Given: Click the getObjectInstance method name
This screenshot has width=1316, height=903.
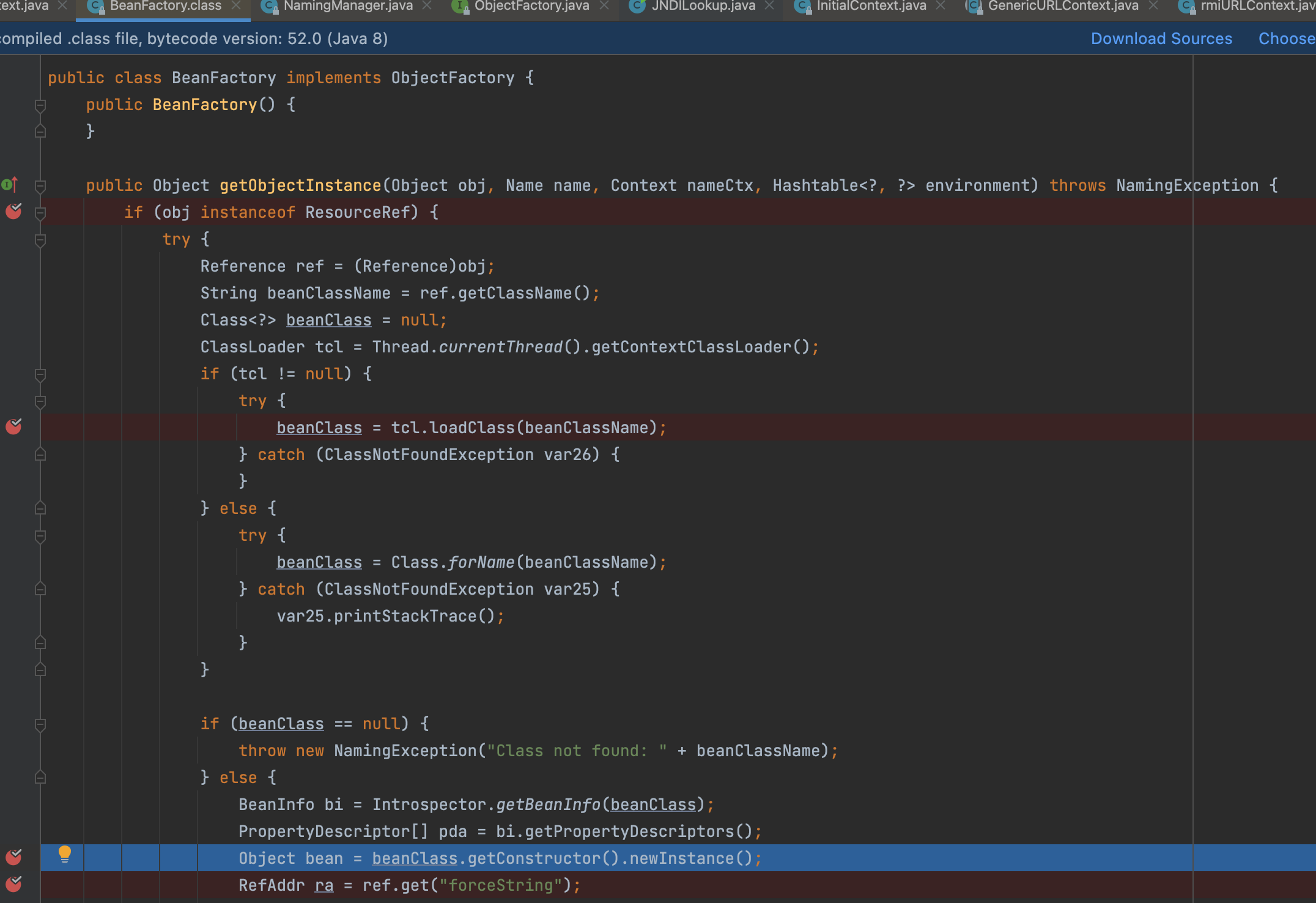Looking at the screenshot, I should click(x=300, y=185).
